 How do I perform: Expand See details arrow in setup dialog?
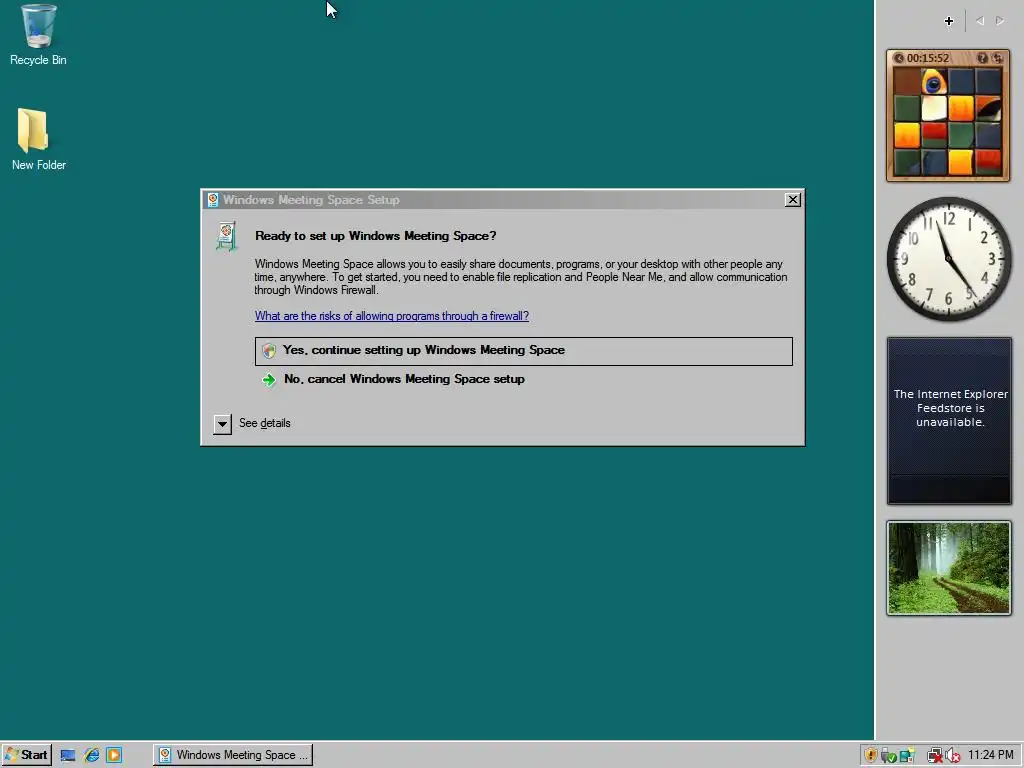222,424
